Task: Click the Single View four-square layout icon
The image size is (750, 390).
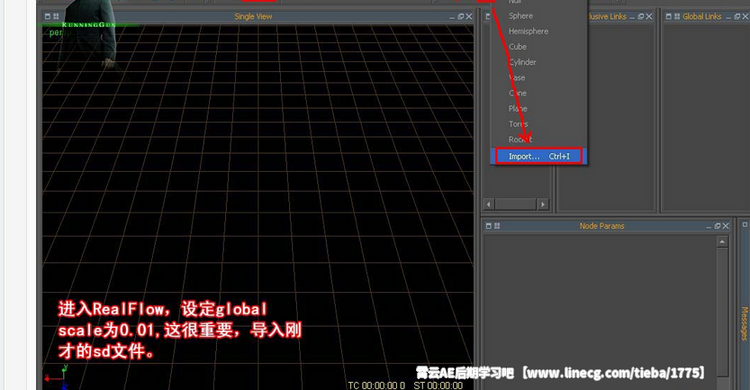Action: [56, 16]
